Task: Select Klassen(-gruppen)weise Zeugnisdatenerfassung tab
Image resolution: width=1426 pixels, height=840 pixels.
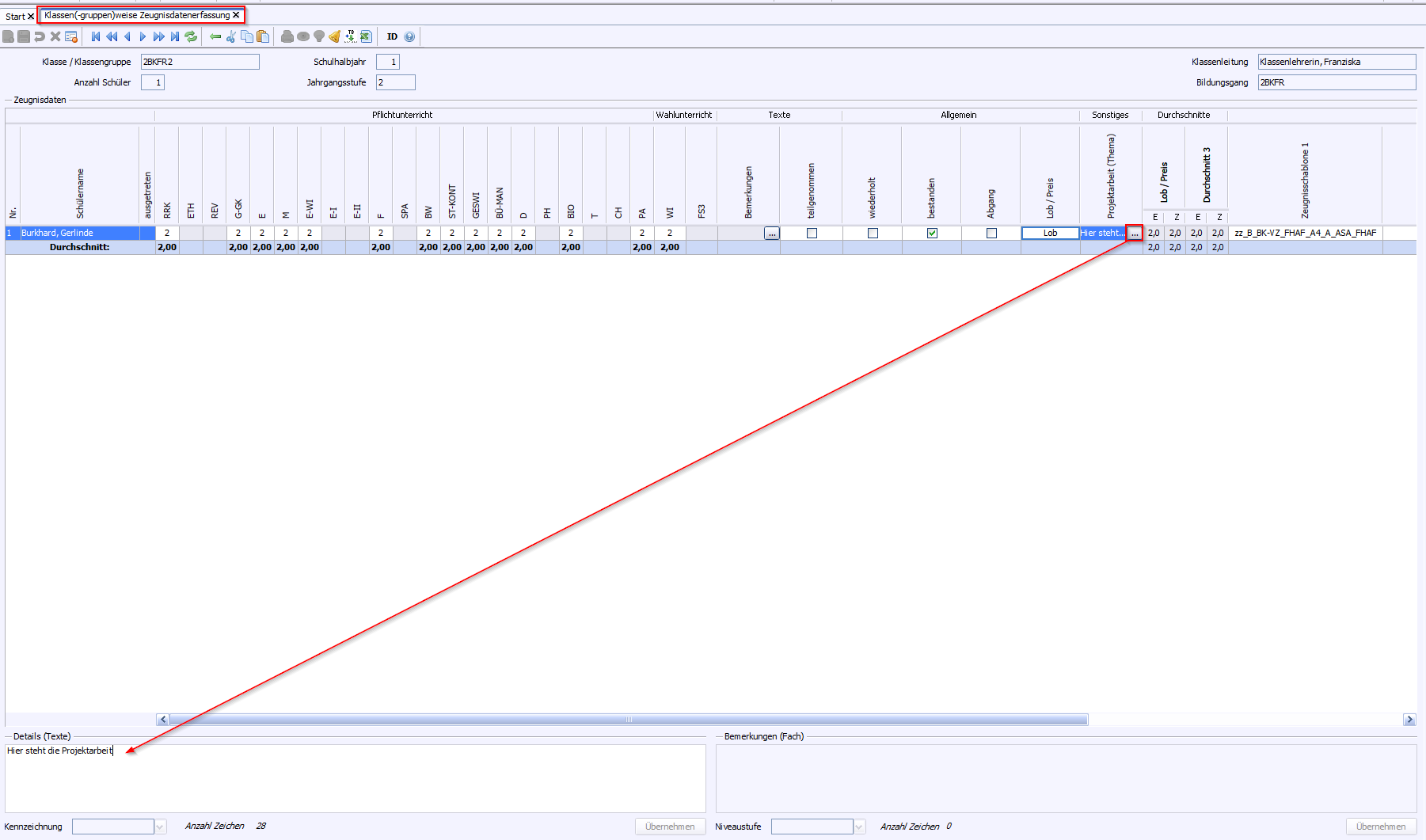Action: 137,15
